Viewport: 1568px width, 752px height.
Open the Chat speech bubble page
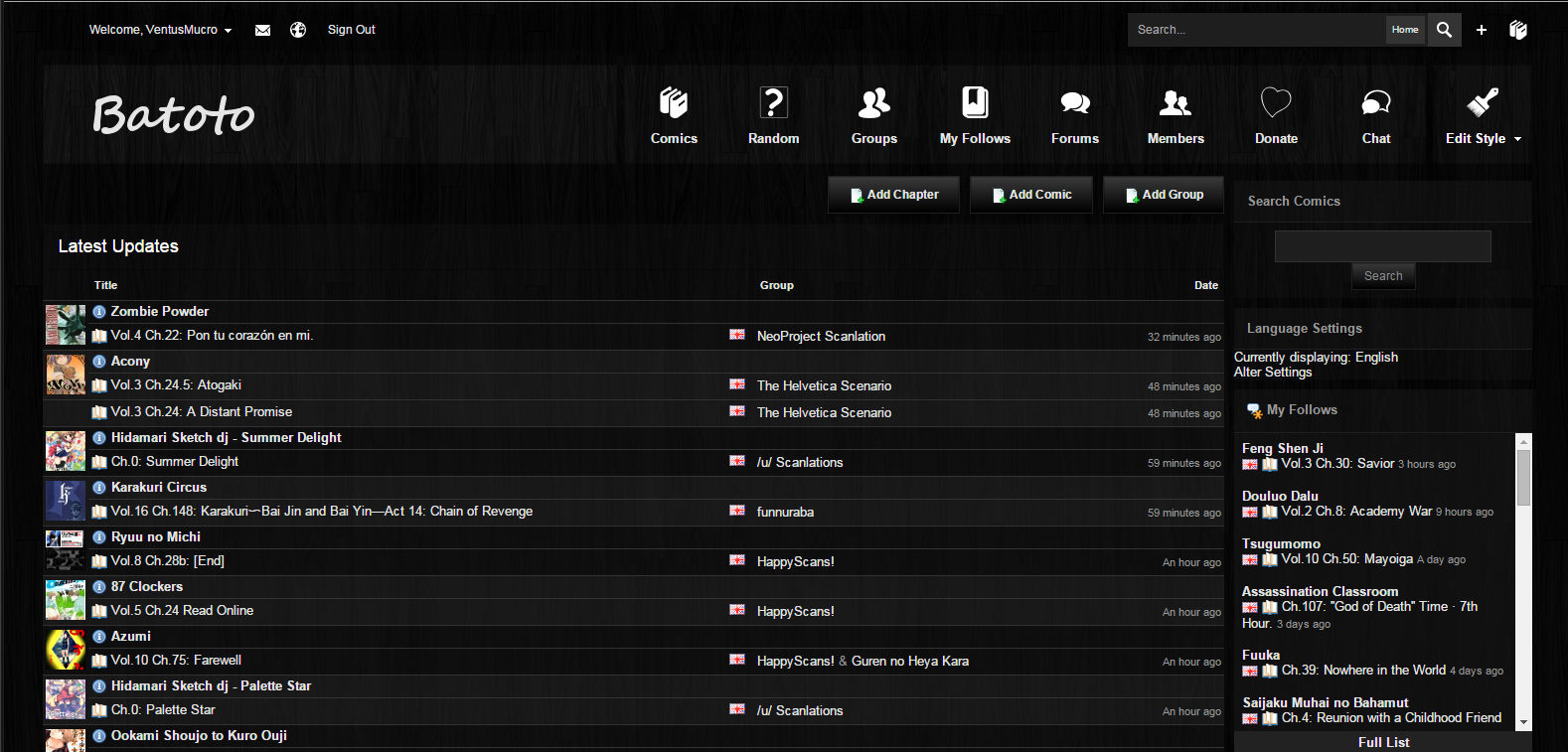click(x=1376, y=115)
